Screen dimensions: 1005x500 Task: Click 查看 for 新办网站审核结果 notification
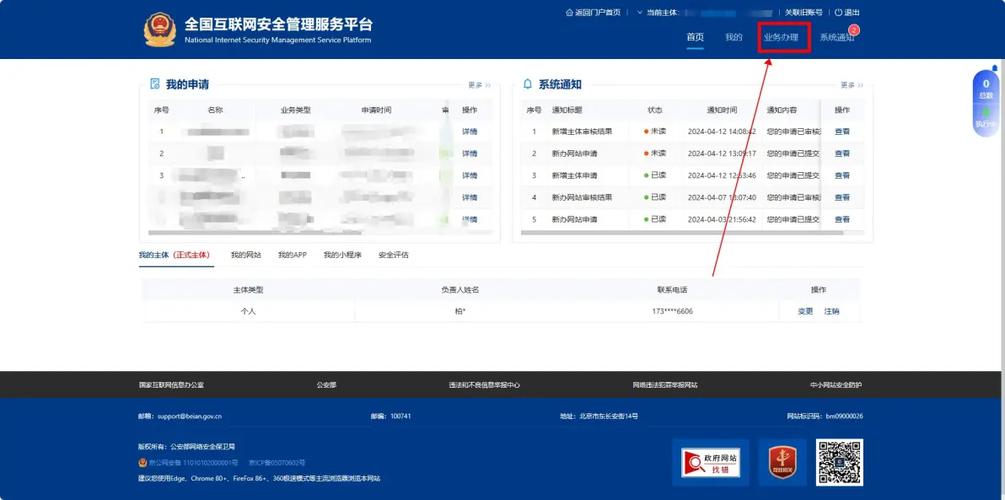point(842,197)
